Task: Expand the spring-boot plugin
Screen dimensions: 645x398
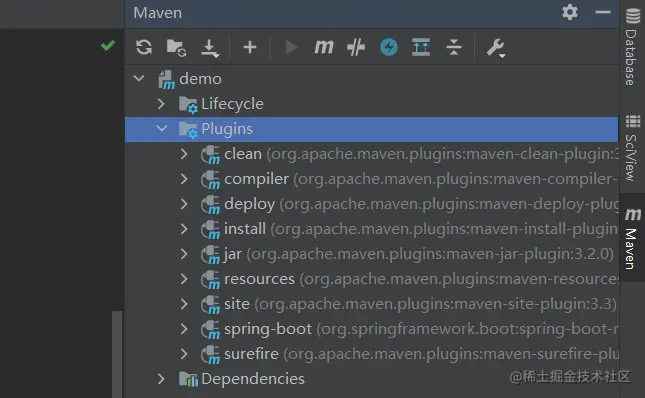Action: click(x=184, y=329)
